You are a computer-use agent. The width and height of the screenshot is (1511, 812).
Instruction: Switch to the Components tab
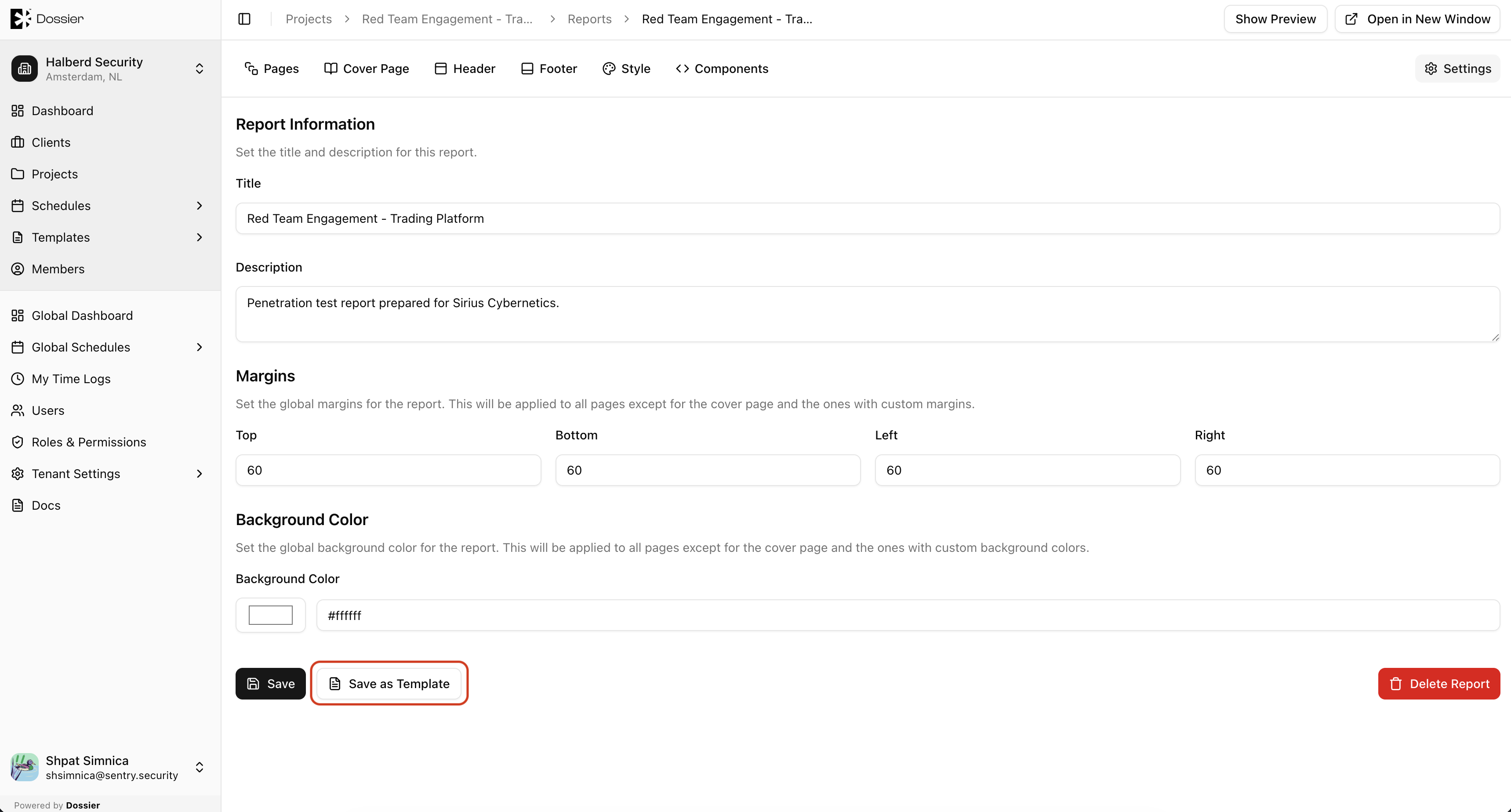722,69
